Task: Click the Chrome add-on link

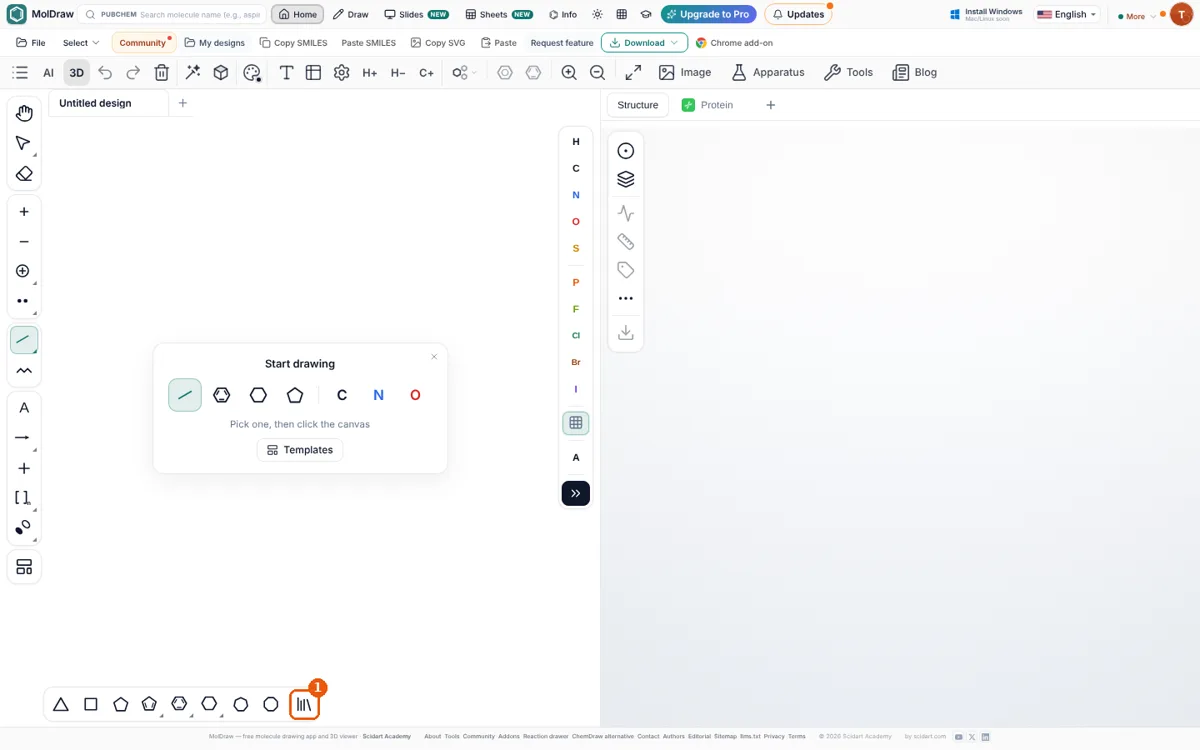Action: pyautogui.click(x=734, y=43)
